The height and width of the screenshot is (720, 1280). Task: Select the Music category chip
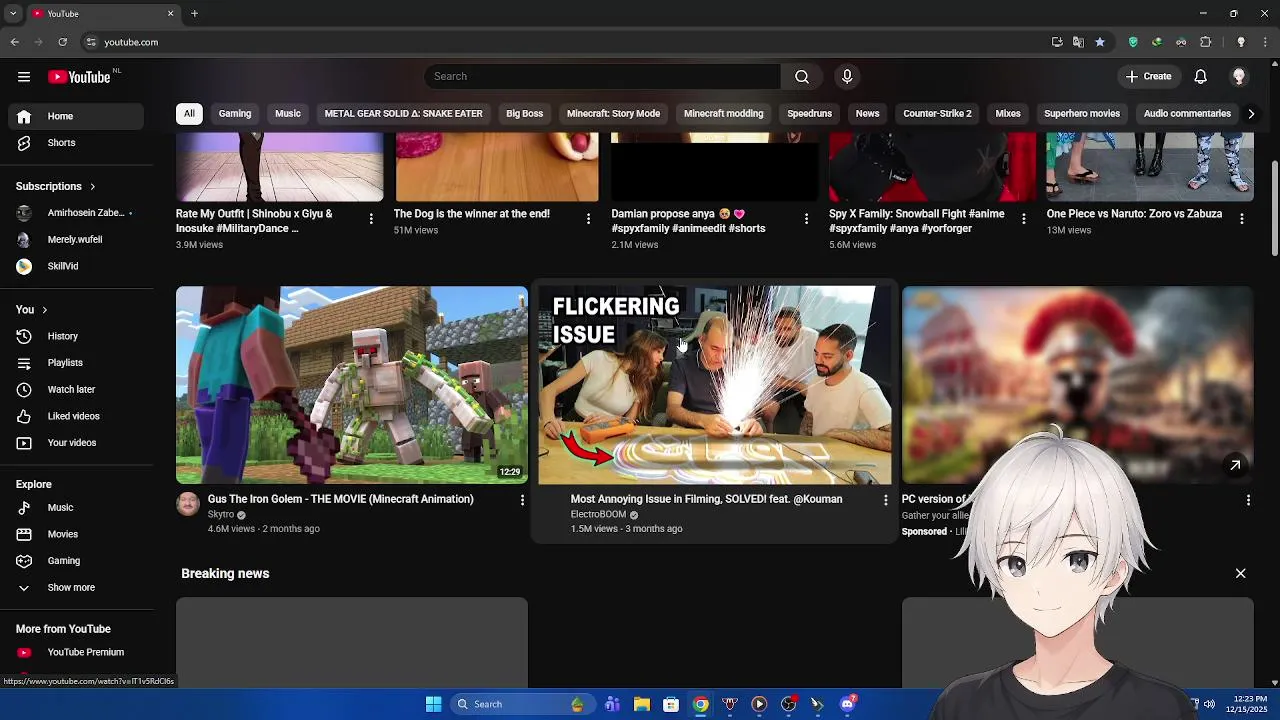tap(288, 114)
